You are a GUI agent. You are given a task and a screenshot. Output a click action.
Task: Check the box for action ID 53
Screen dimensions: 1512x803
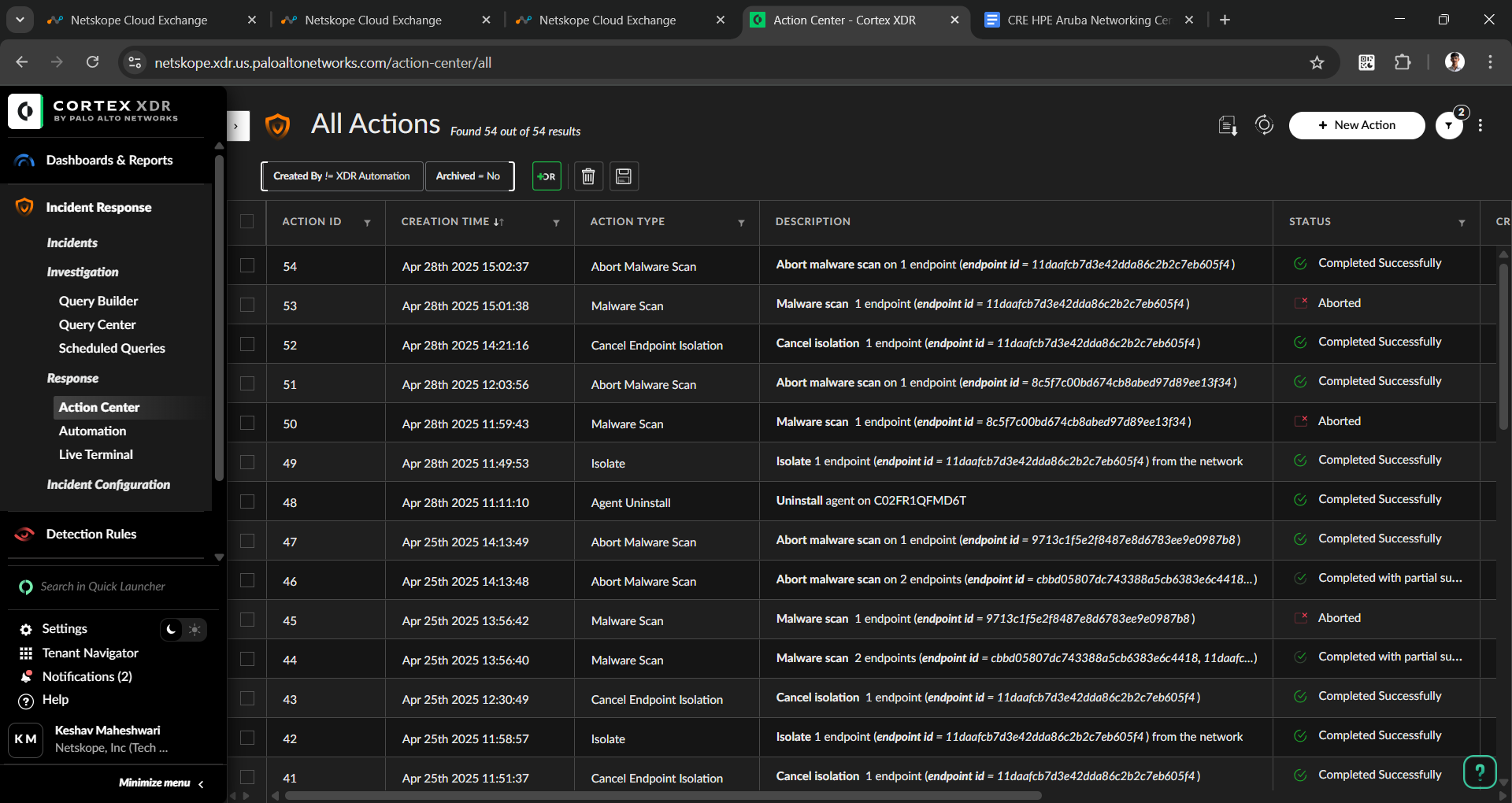point(247,305)
